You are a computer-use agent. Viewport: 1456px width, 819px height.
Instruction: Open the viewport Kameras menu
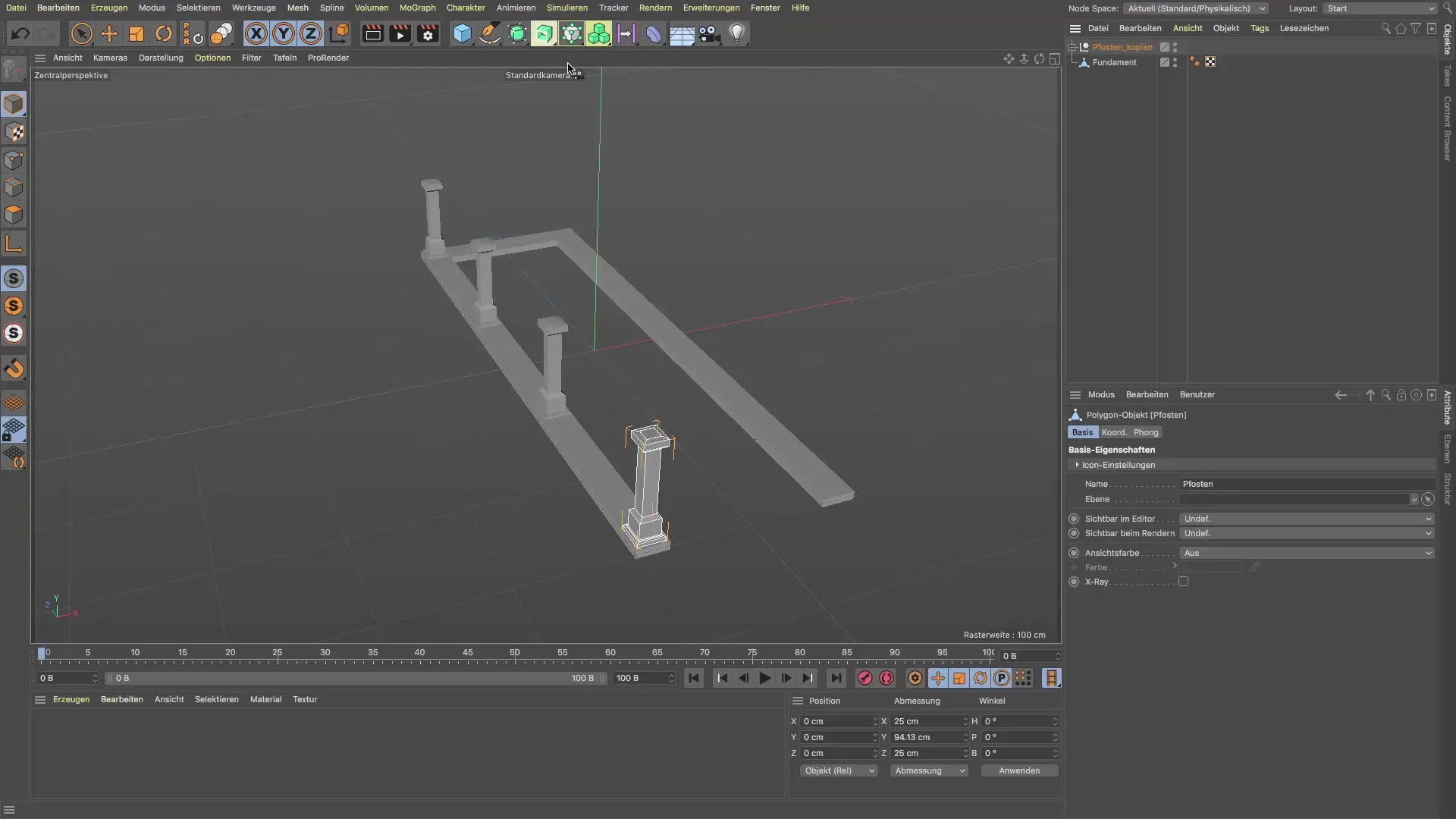pyautogui.click(x=110, y=58)
